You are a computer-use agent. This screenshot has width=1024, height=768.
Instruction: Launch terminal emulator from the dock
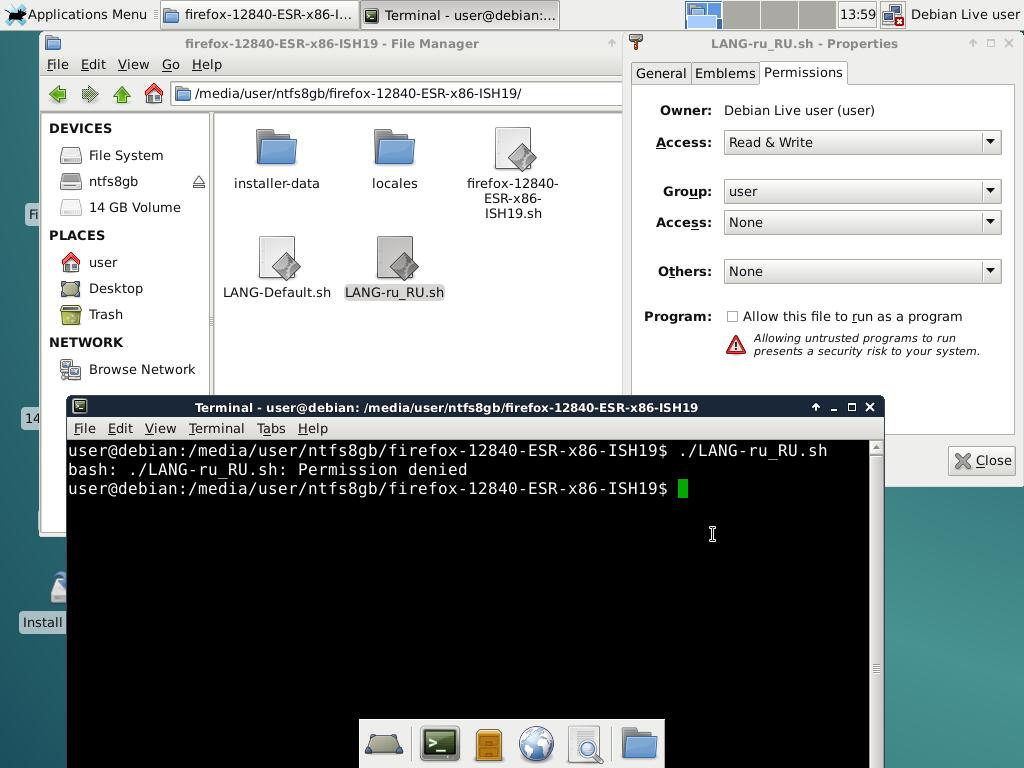(440, 743)
